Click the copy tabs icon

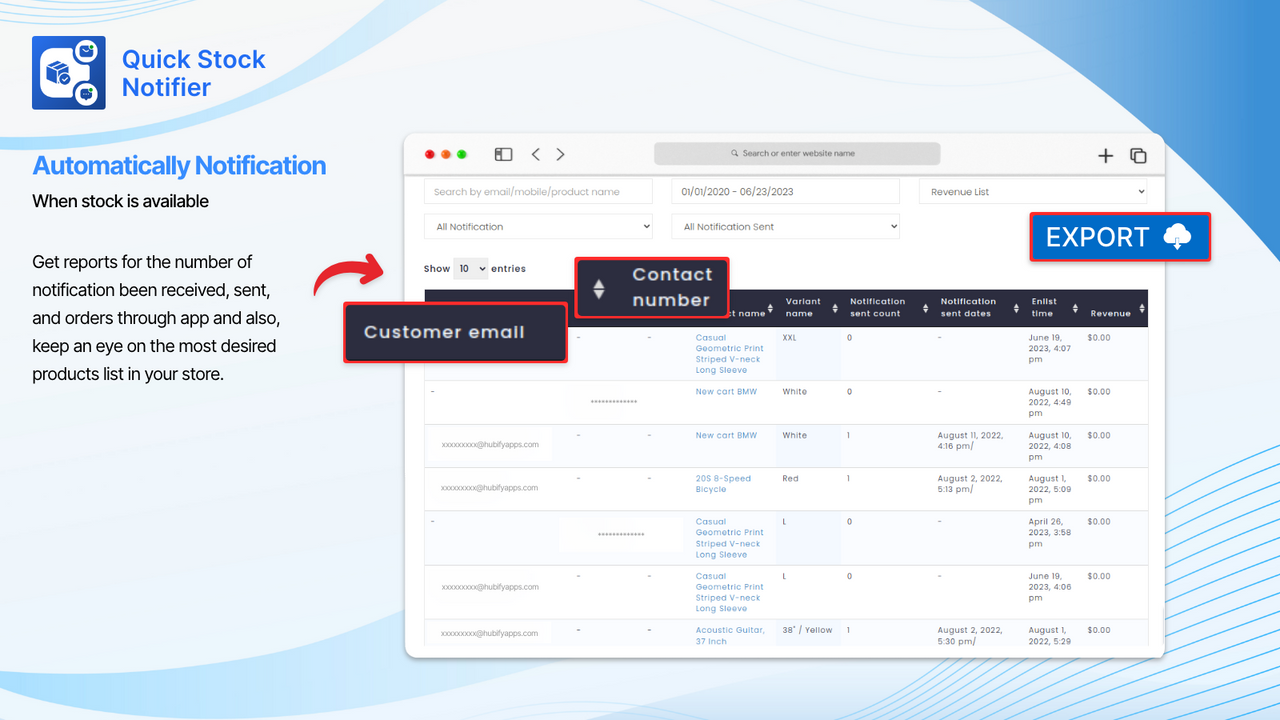(1137, 155)
